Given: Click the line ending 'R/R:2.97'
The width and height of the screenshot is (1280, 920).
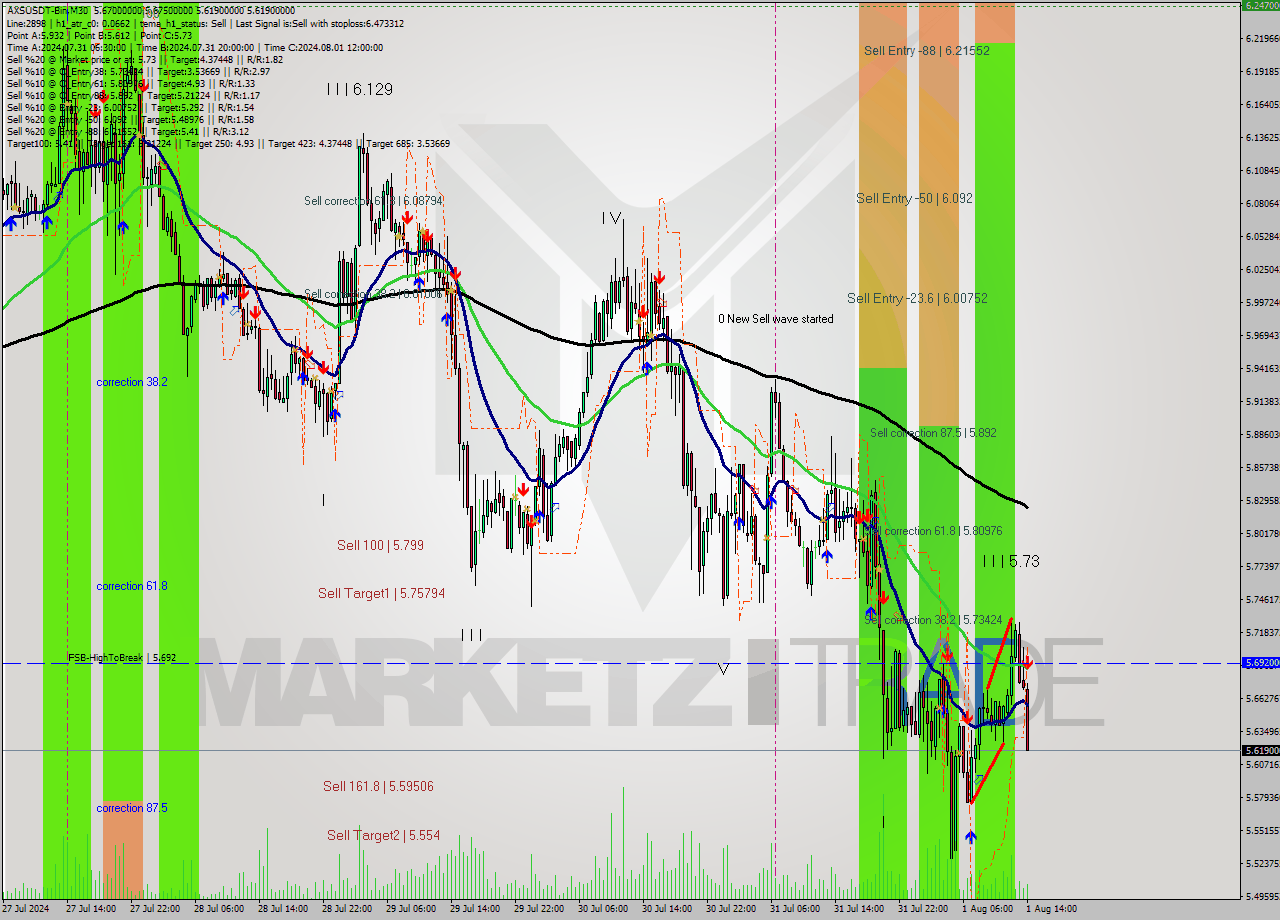Looking at the screenshot, I should point(138,71).
